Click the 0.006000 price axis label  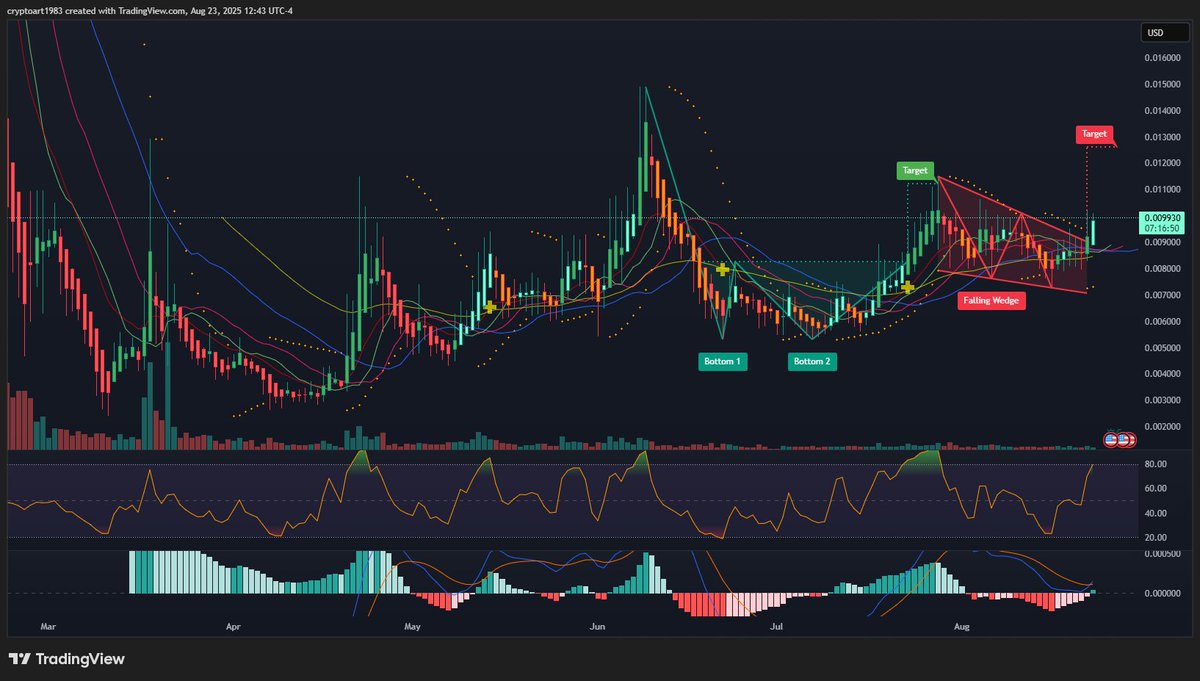pyautogui.click(x=1163, y=321)
